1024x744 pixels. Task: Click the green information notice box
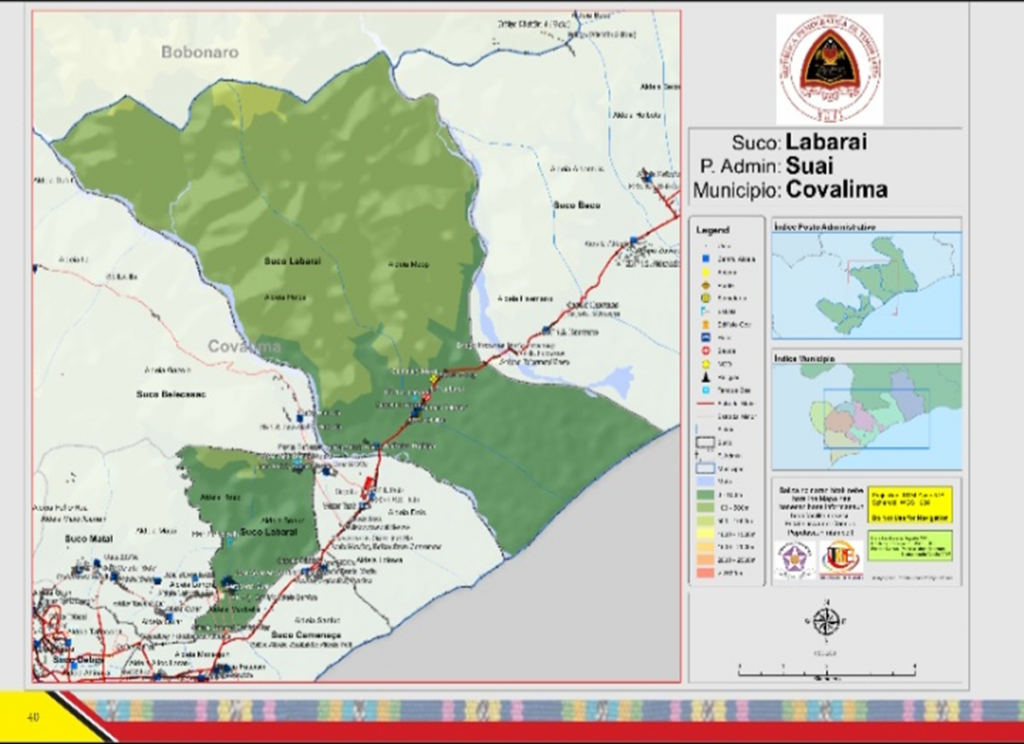tap(909, 545)
